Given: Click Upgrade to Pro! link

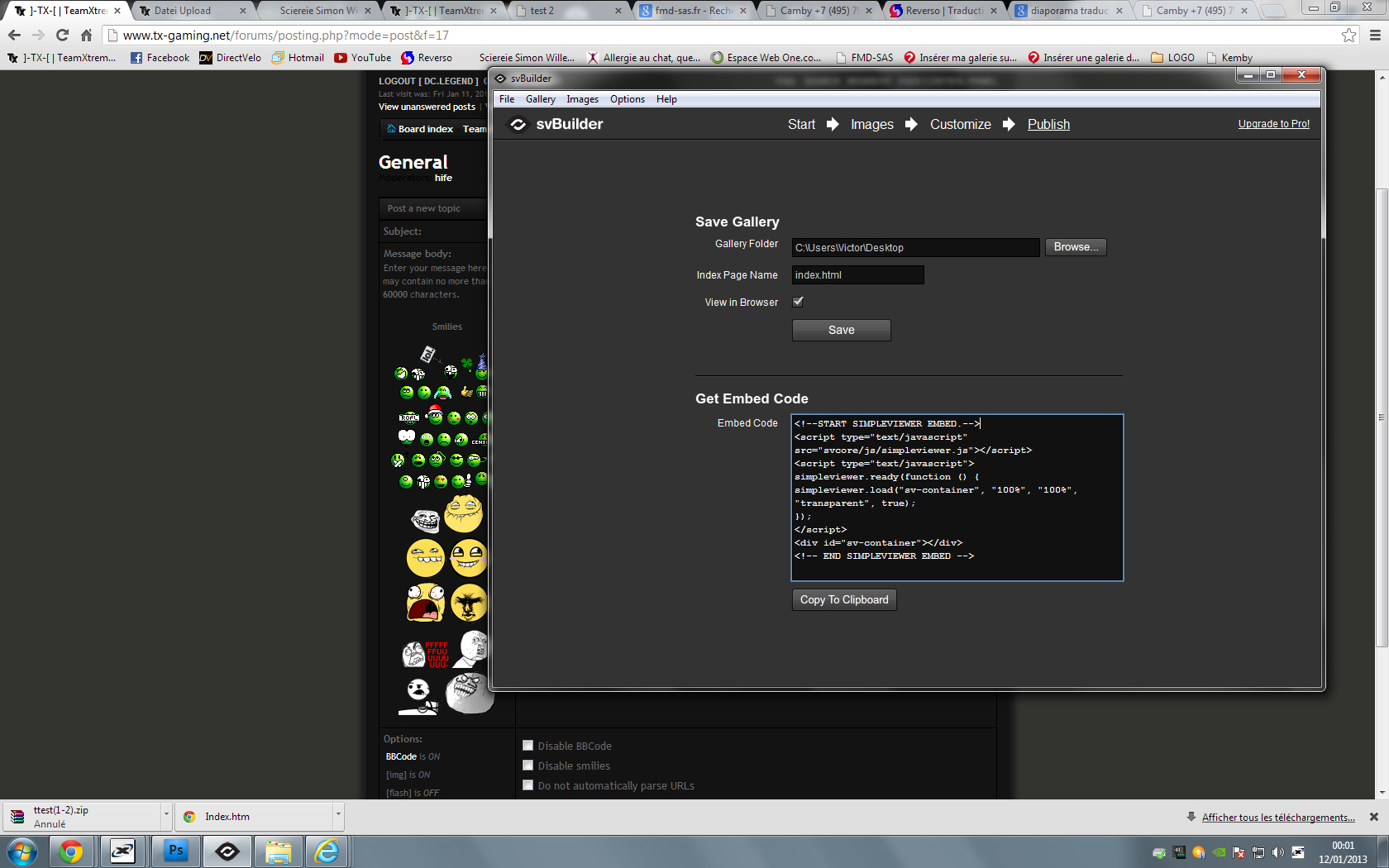Looking at the screenshot, I should click(1273, 124).
